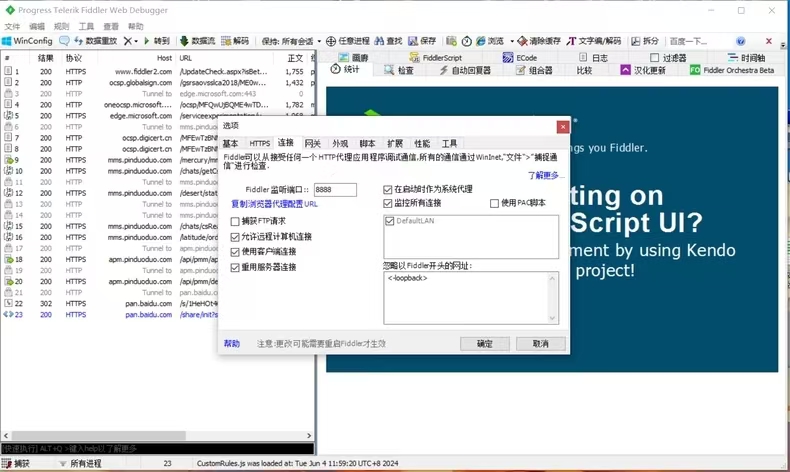The image size is (790, 472).
Task: Open the 文件 menu
Action: (x=12, y=26)
